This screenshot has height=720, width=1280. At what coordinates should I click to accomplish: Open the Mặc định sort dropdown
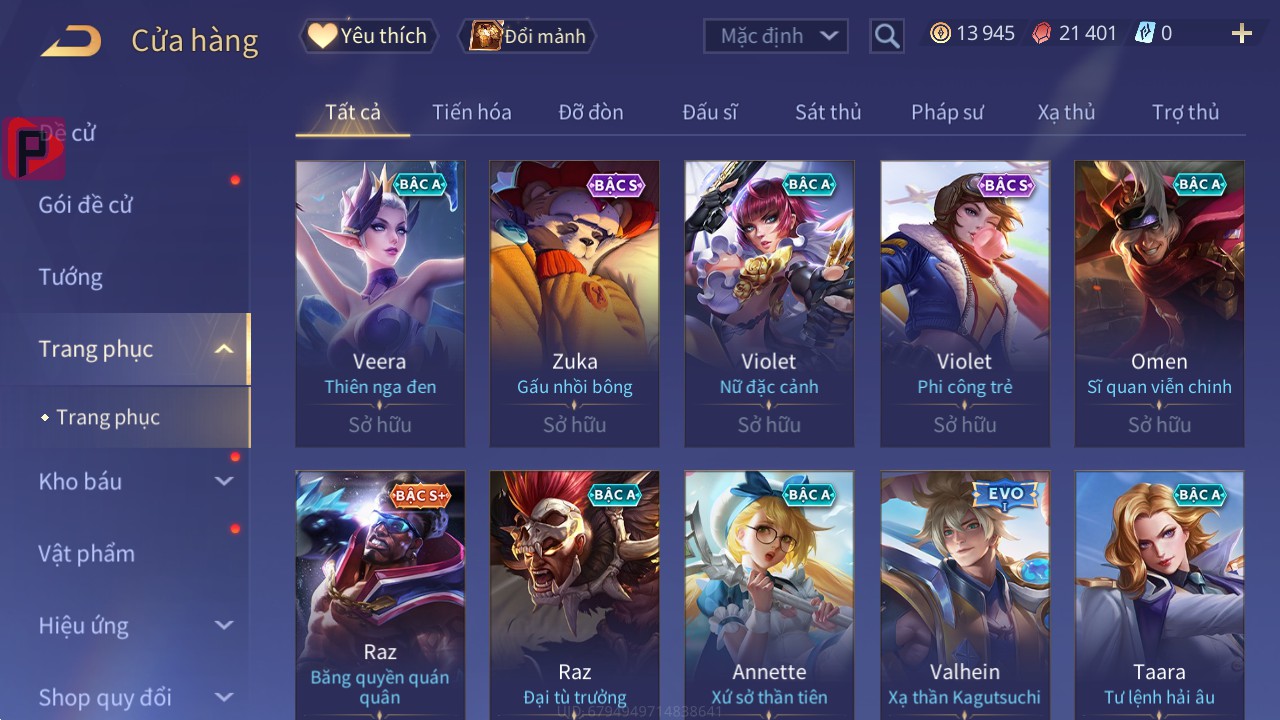tap(776, 36)
